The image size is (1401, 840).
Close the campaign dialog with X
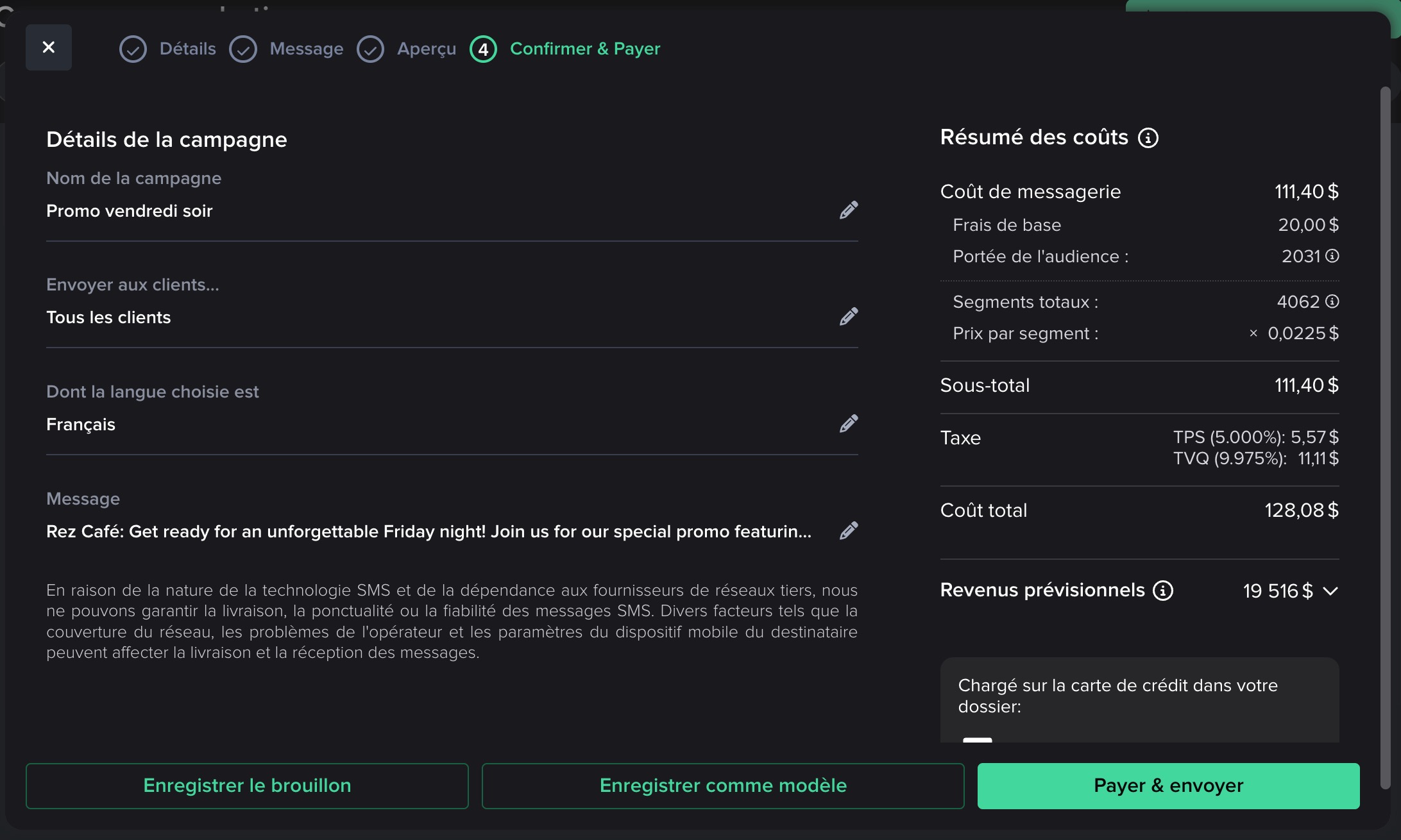point(49,47)
